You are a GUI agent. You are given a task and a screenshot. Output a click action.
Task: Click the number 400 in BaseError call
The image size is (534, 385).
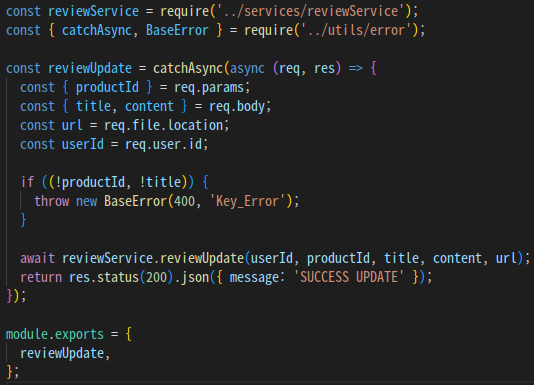click(184, 201)
